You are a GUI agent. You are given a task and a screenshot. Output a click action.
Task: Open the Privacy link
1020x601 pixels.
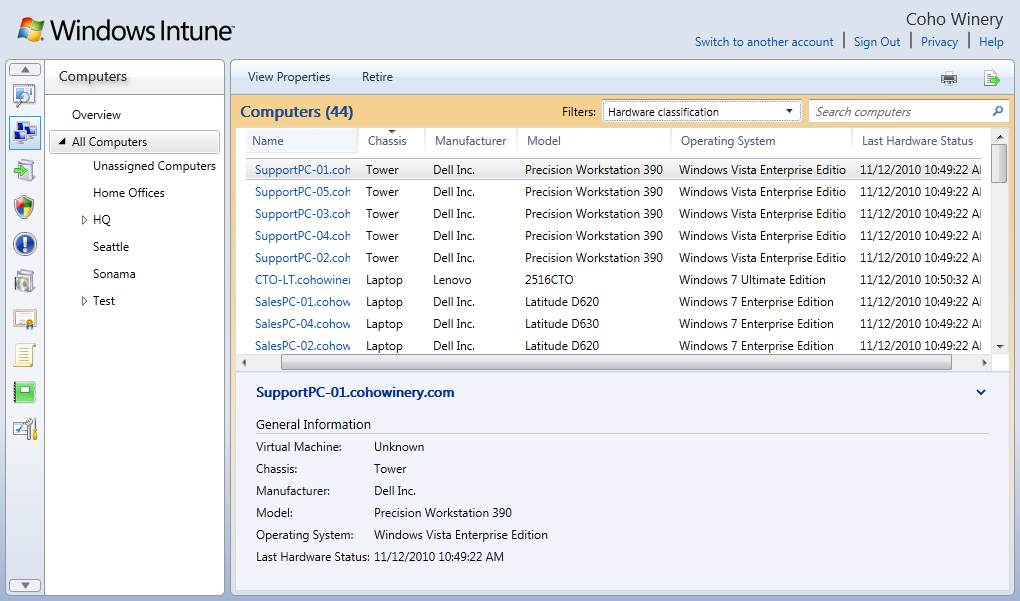coord(939,42)
